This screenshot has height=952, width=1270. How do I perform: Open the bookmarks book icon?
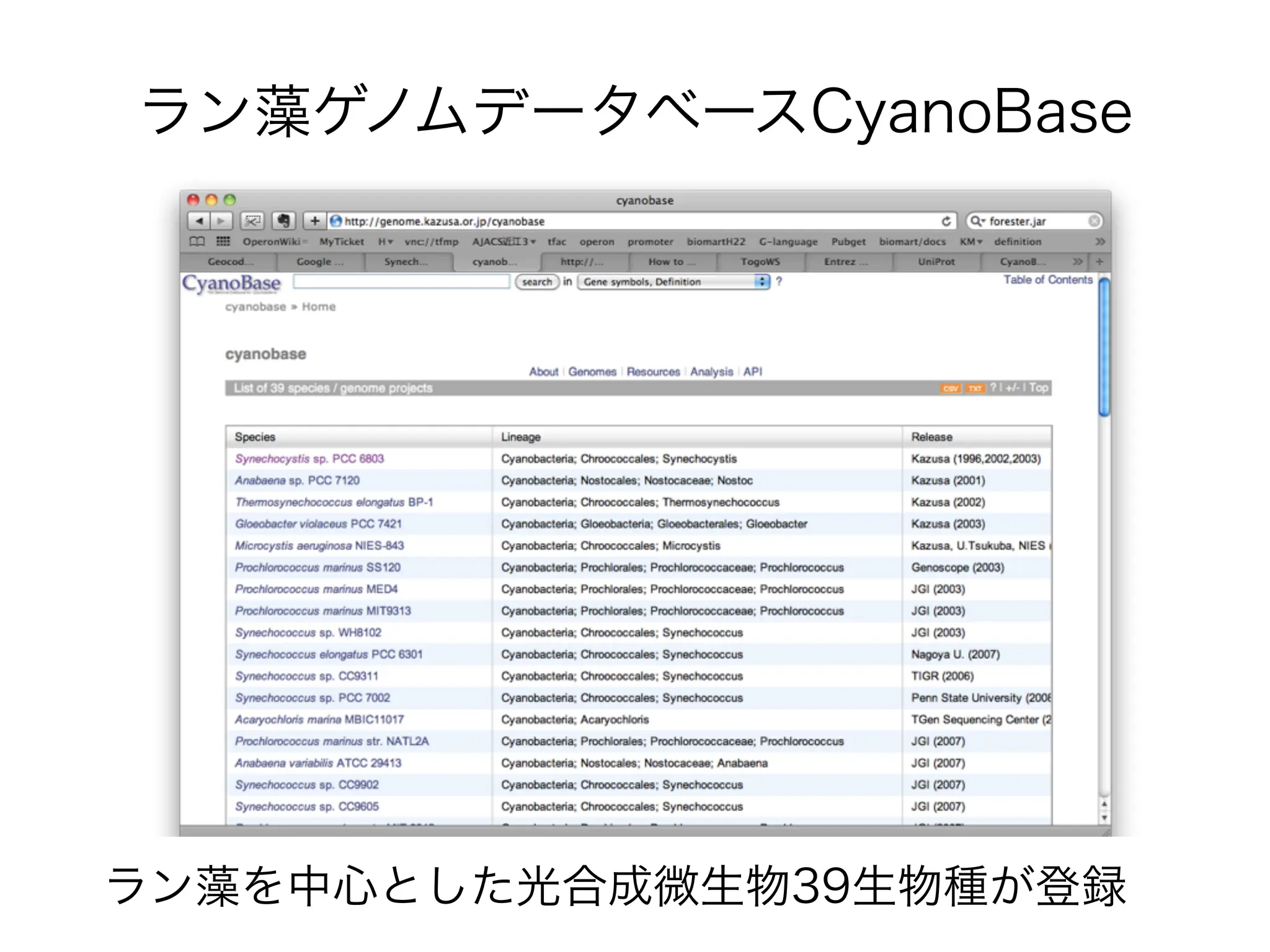tap(197, 242)
